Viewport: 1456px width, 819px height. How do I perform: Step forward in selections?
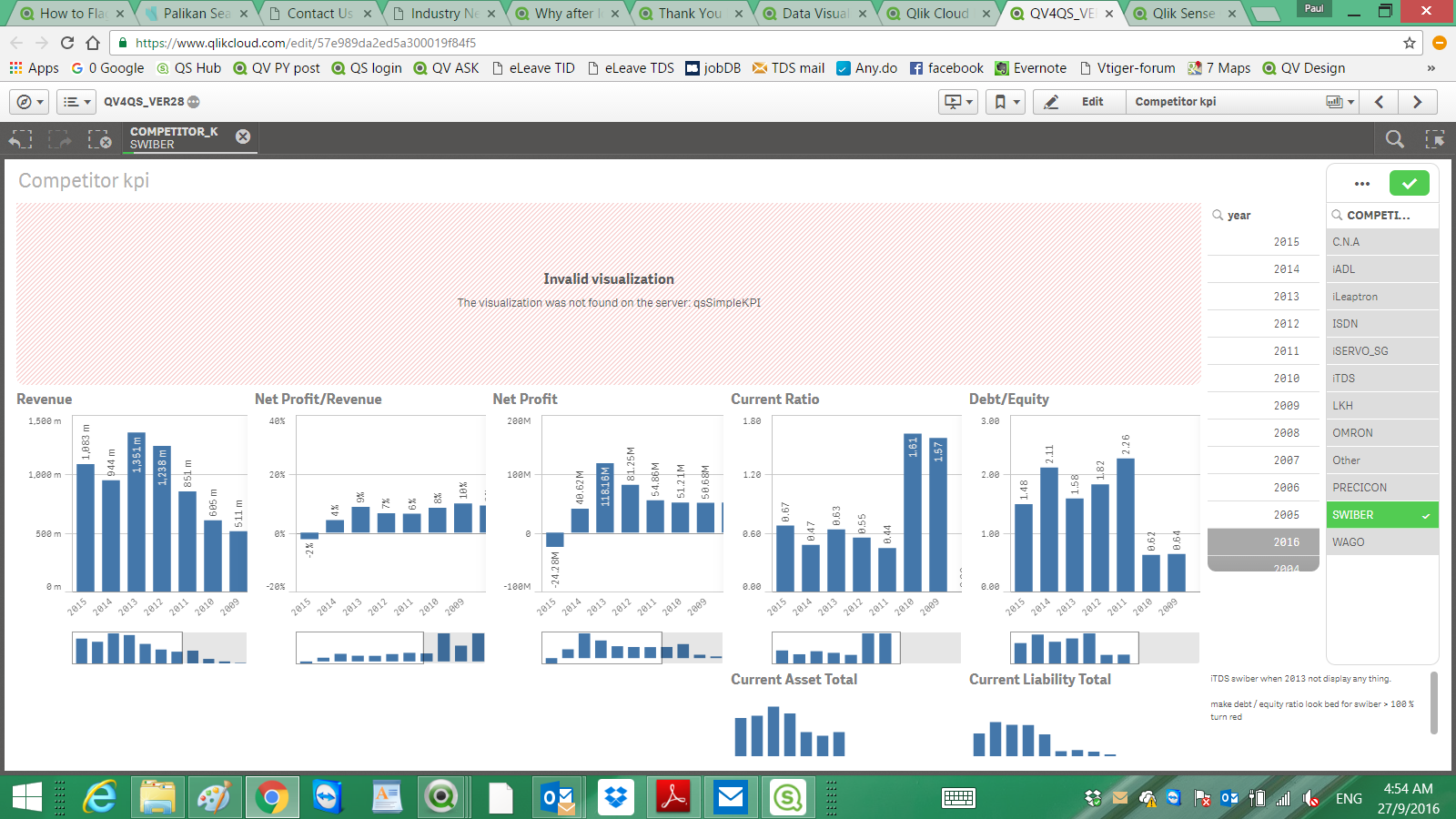[x=60, y=138]
